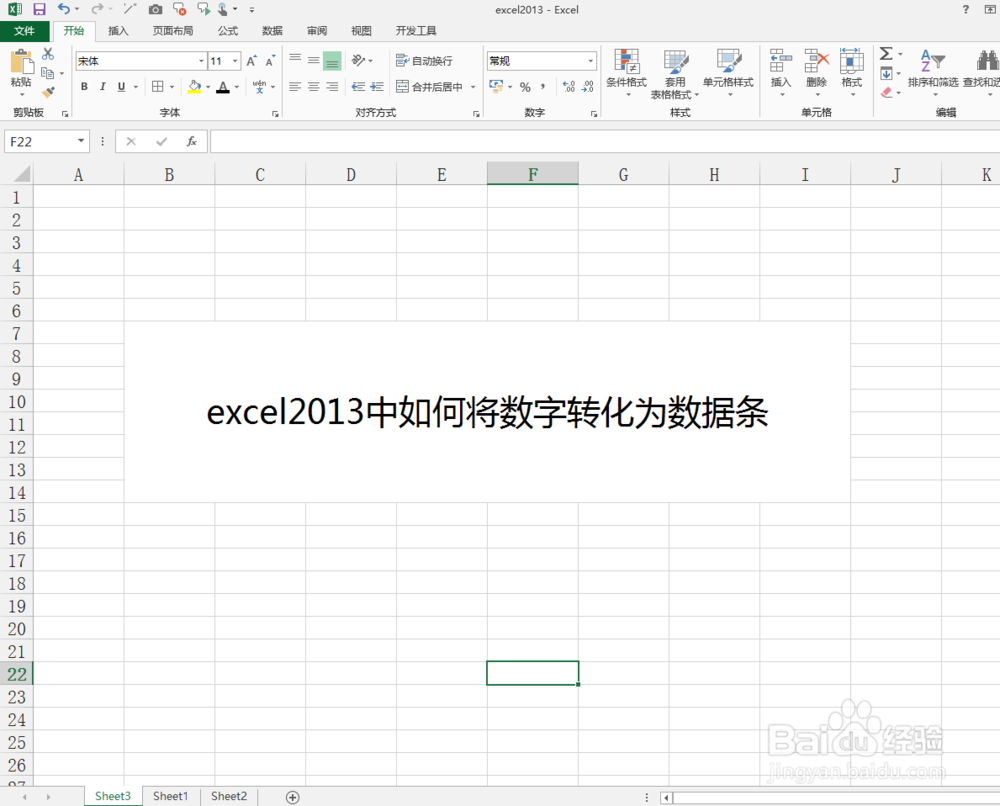
Task: Increase the indent level
Action: pyautogui.click(x=377, y=87)
